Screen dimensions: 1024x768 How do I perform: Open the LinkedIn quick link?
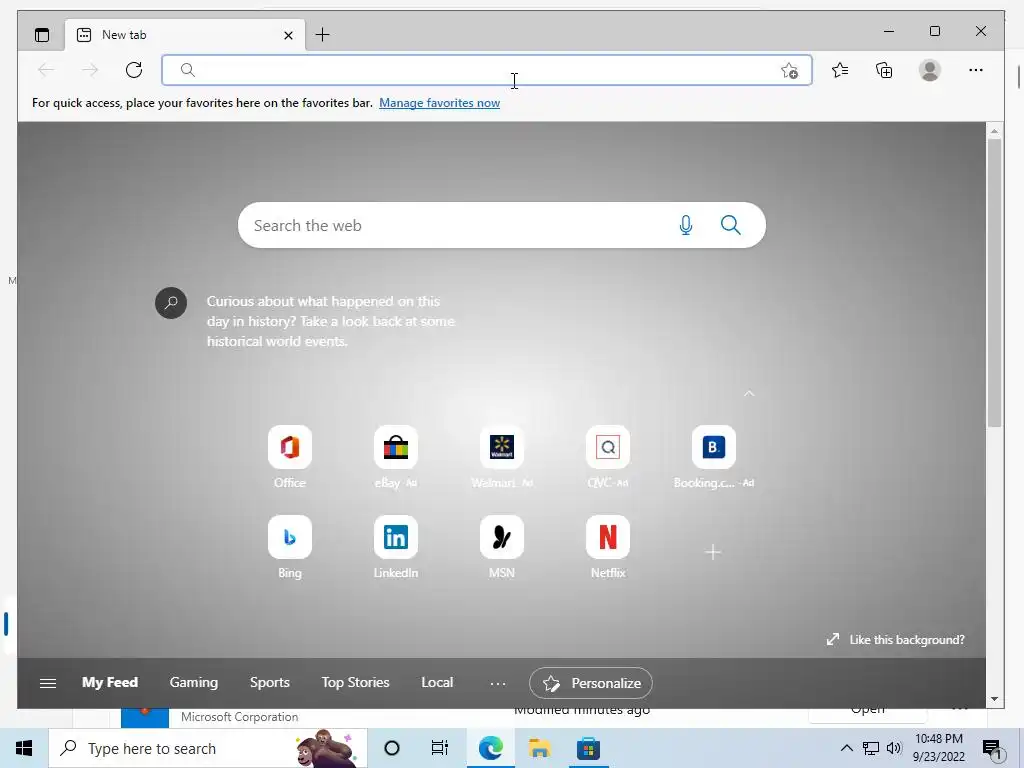point(396,547)
